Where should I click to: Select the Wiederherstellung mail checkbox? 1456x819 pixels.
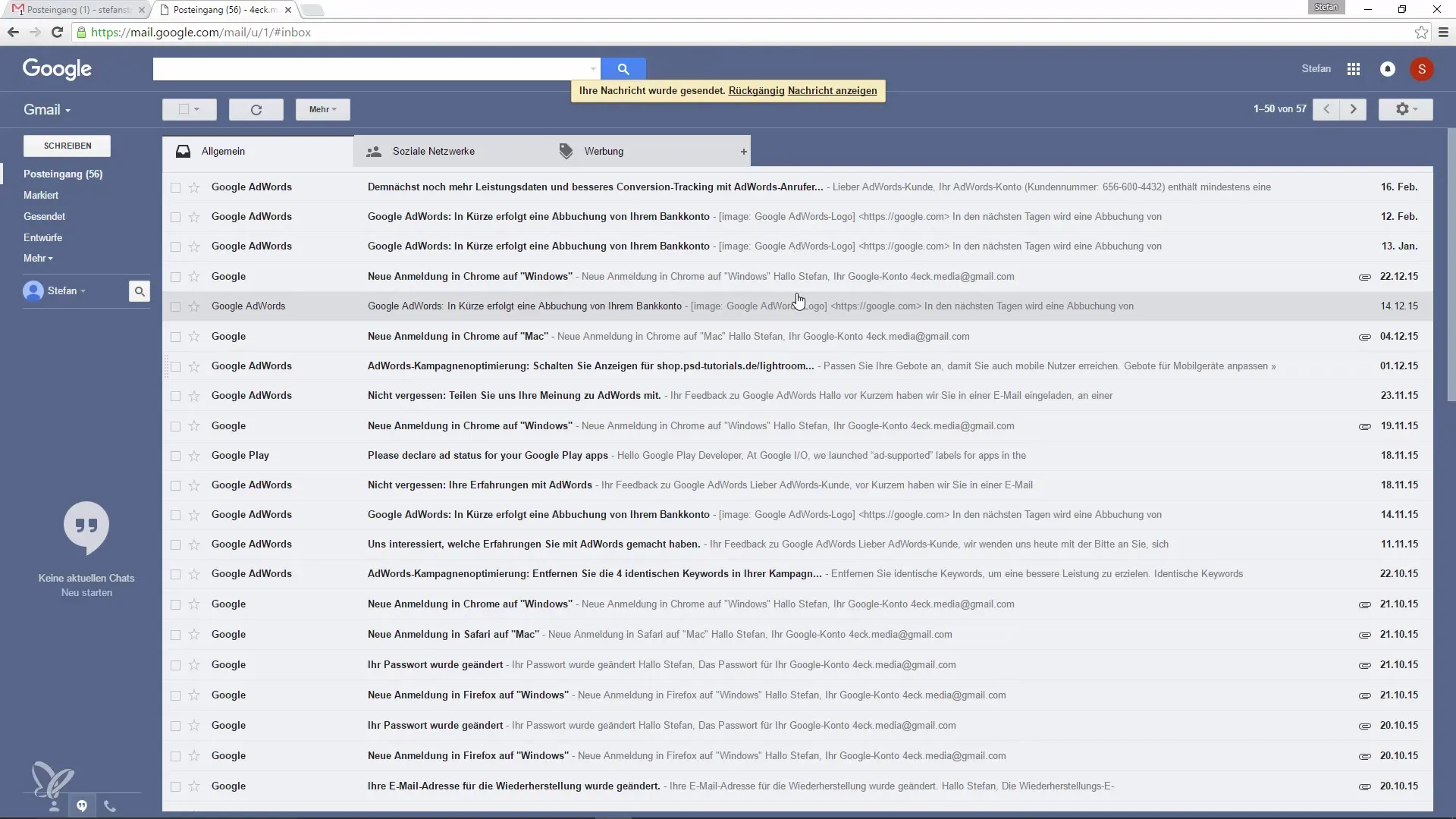point(175,786)
